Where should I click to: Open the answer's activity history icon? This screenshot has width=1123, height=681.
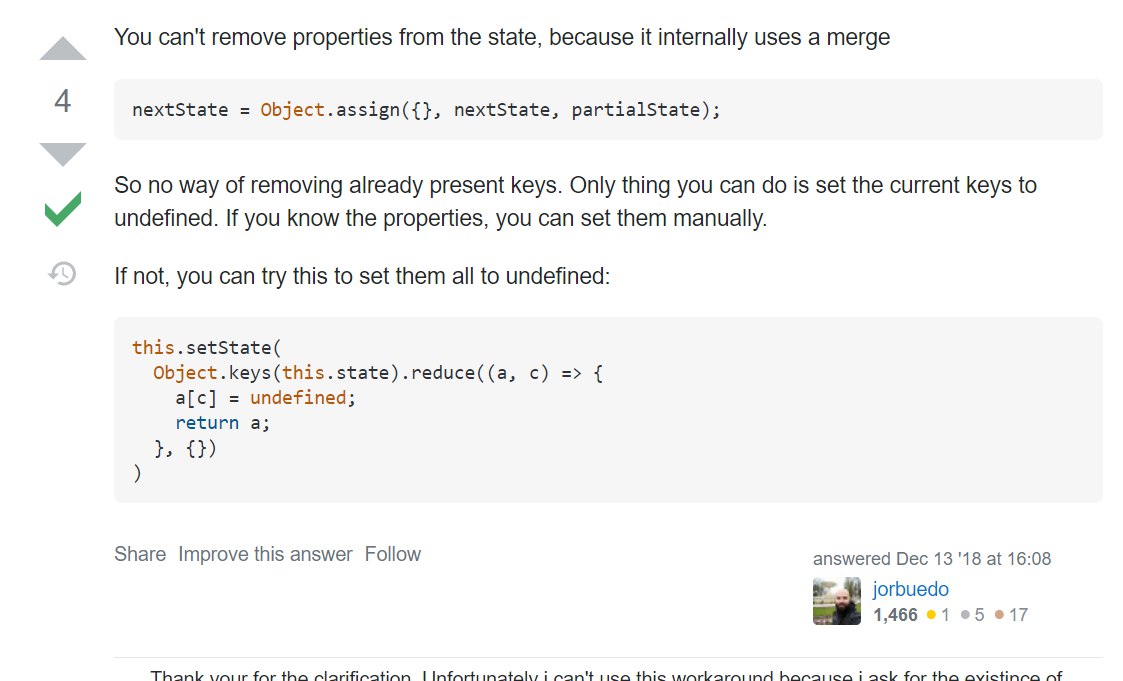click(x=62, y=273)
